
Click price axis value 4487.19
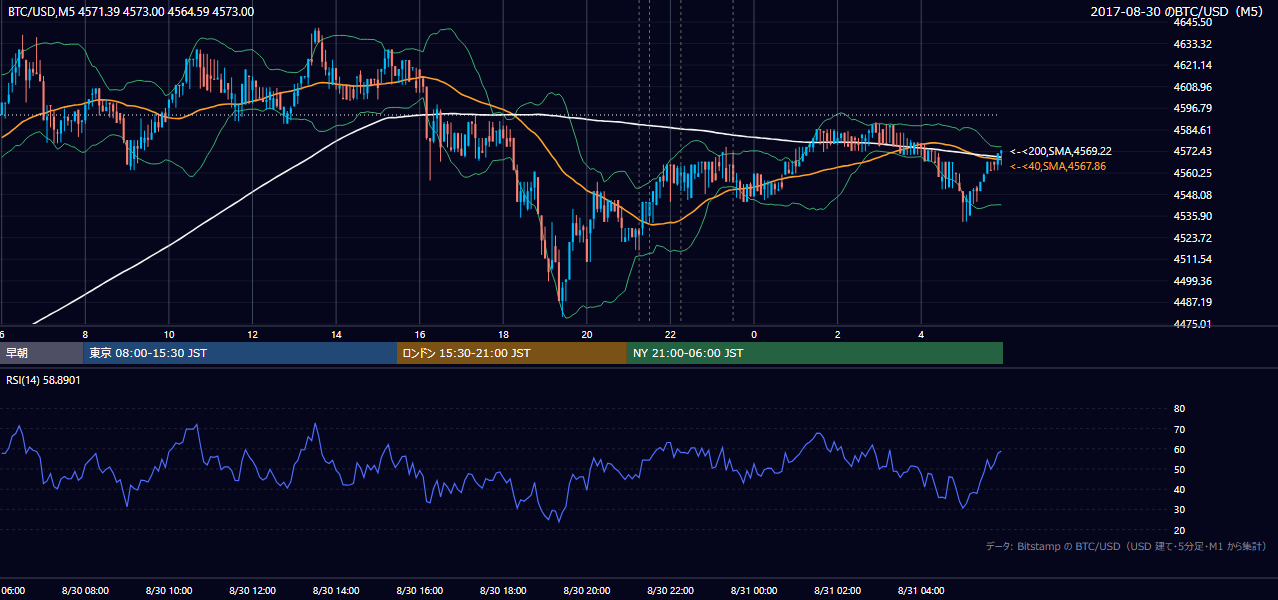(1193, 302)
